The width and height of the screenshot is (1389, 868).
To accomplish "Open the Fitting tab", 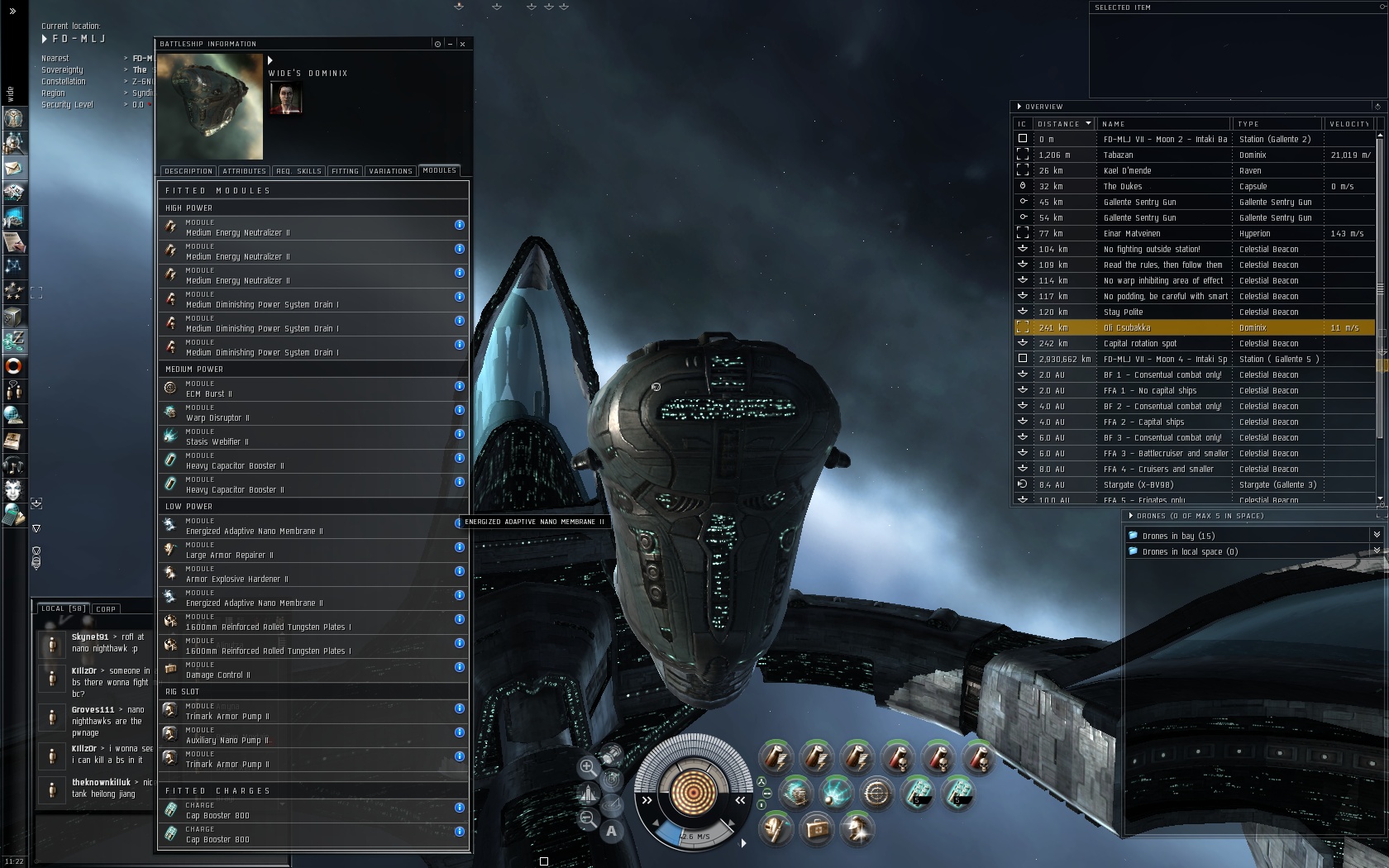I will pos(345,171).
